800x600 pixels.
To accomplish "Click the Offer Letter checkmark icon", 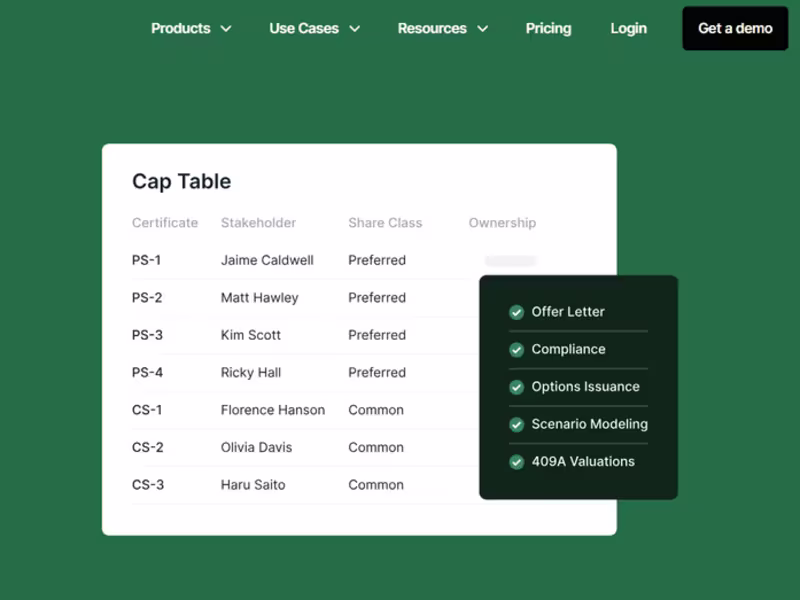I will 516,312.
